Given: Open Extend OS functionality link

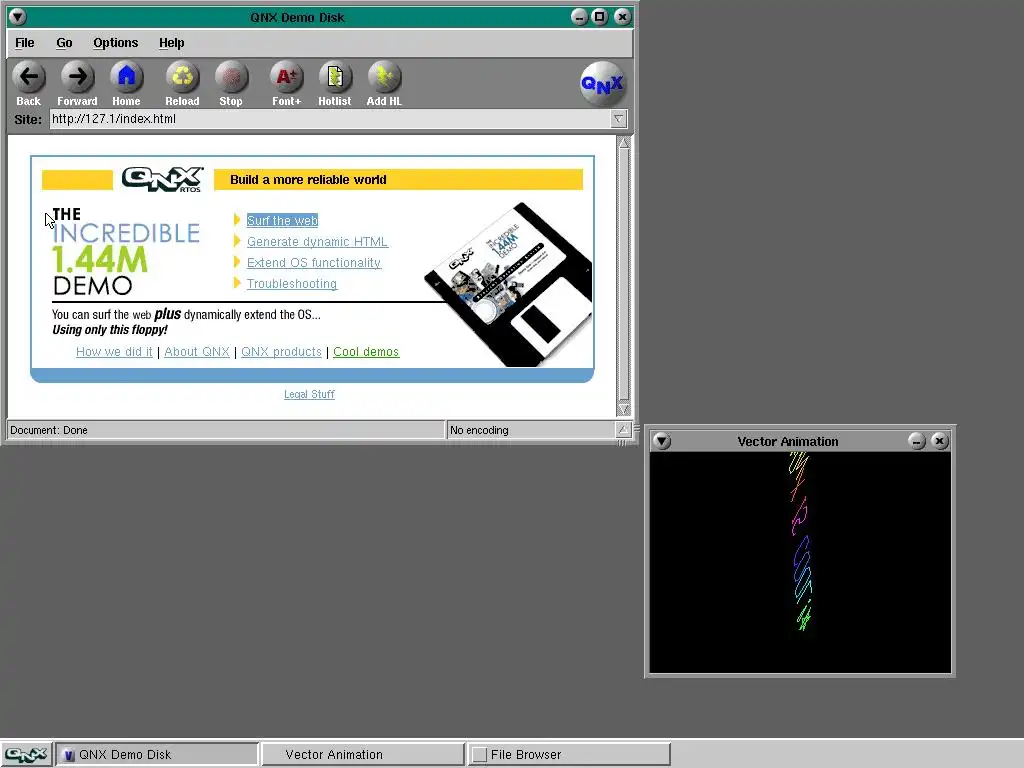Looking at the screenshot, I should click(x=313, y=263).
